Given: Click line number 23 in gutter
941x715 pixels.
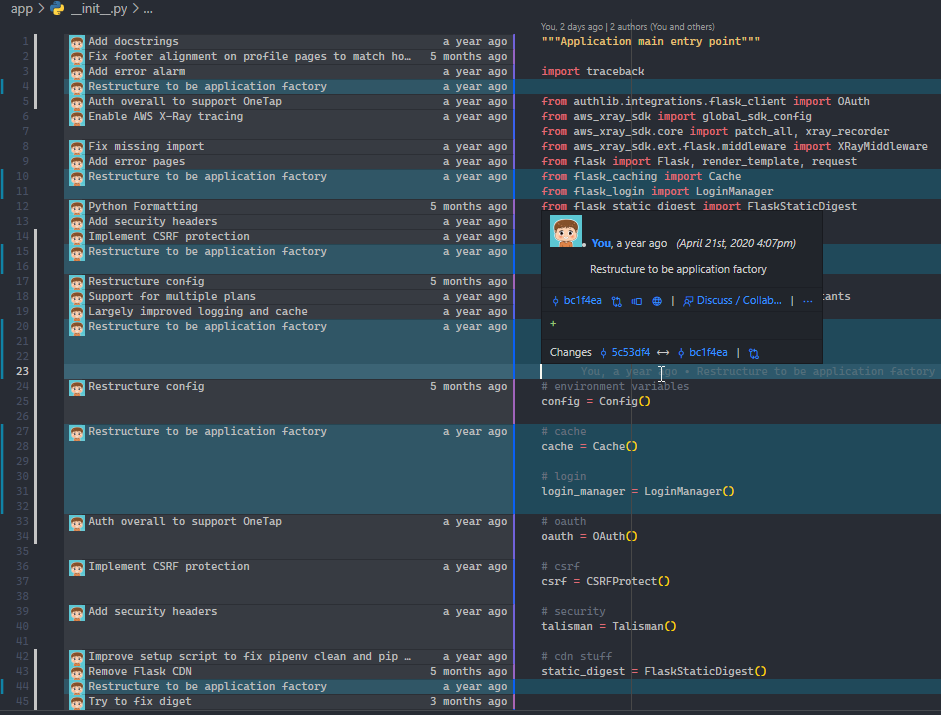Looking at the screenshot, I should 22,372.
